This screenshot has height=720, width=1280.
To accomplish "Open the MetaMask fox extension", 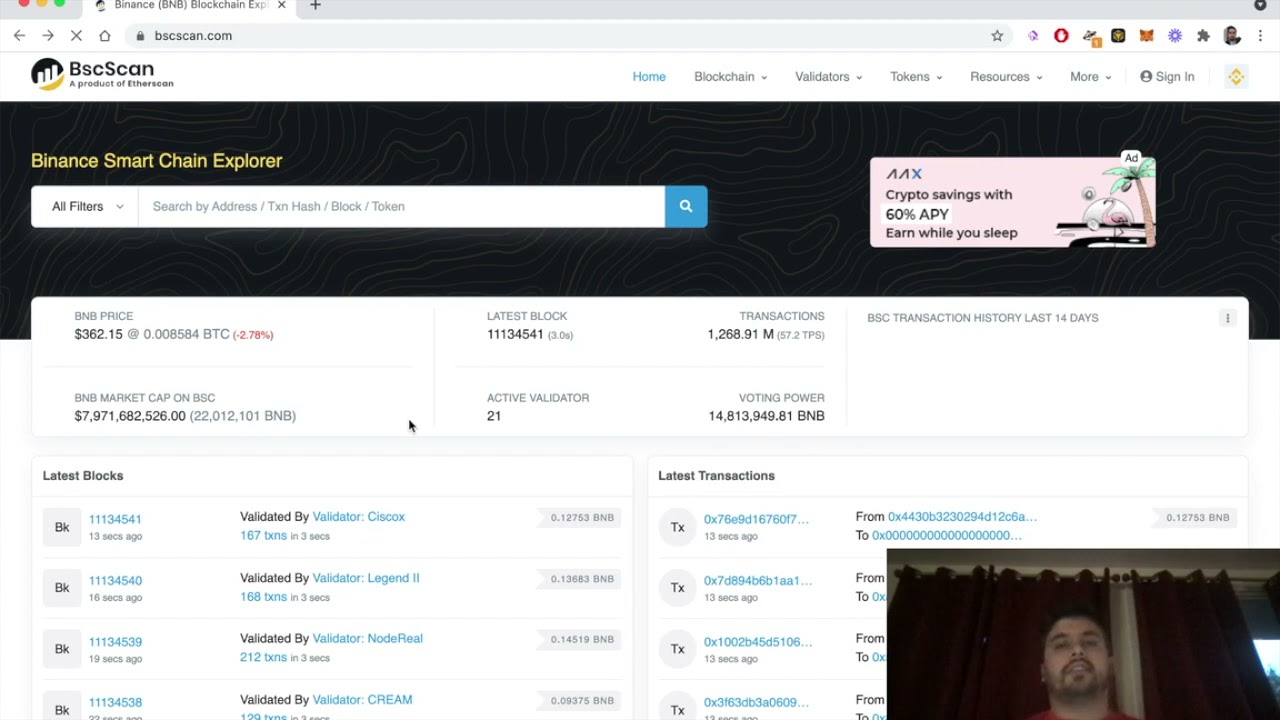I will [x=1147, y=36].
